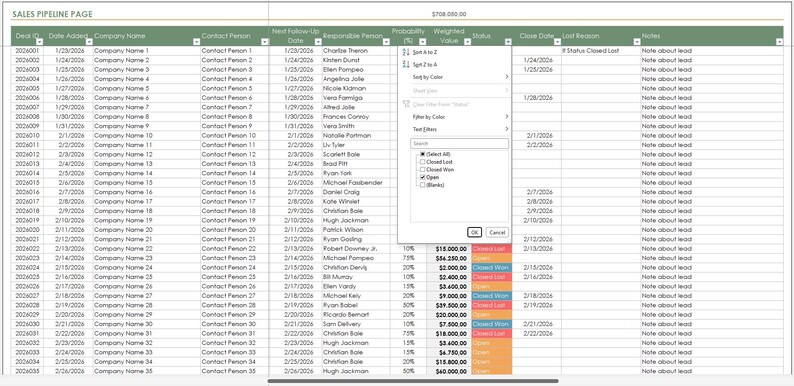Uncheck the Open filter option
The width and height of the screenshot is (794, 386).
point(423,177)
